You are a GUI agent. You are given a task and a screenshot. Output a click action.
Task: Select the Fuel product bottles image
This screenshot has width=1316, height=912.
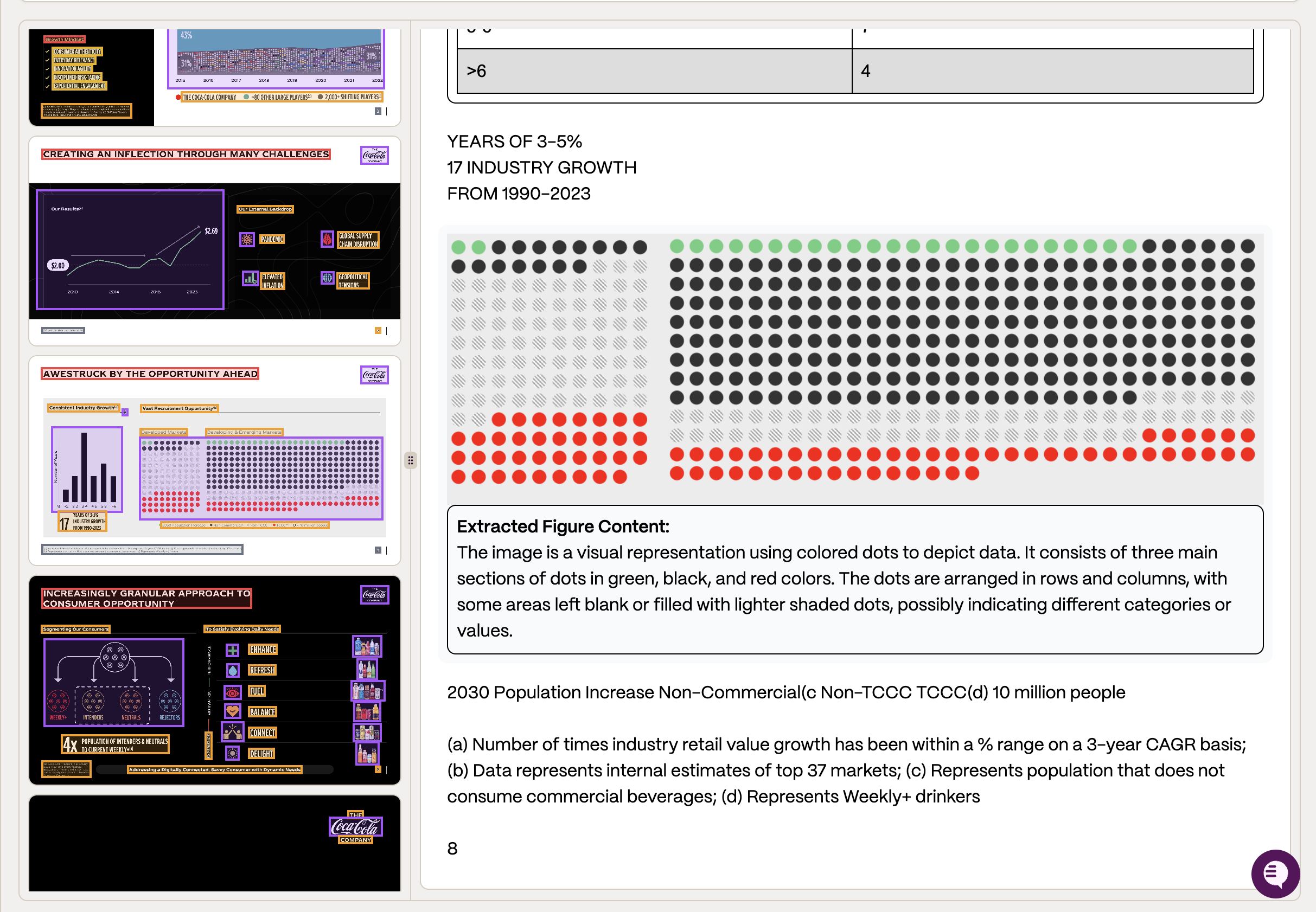tap(368, 691)
